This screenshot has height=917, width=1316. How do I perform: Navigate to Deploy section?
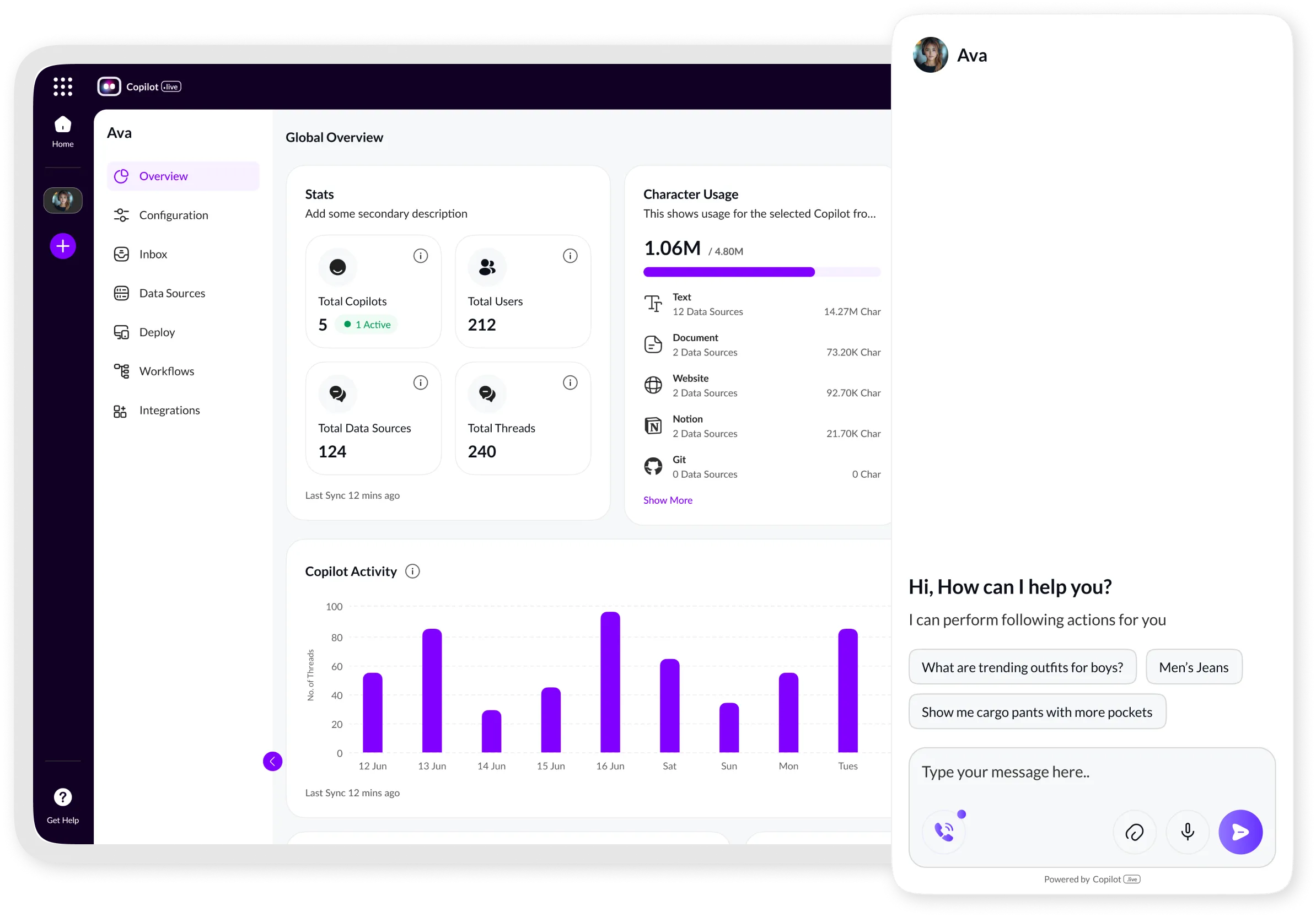pyautogui.click(x=157, y=331)
